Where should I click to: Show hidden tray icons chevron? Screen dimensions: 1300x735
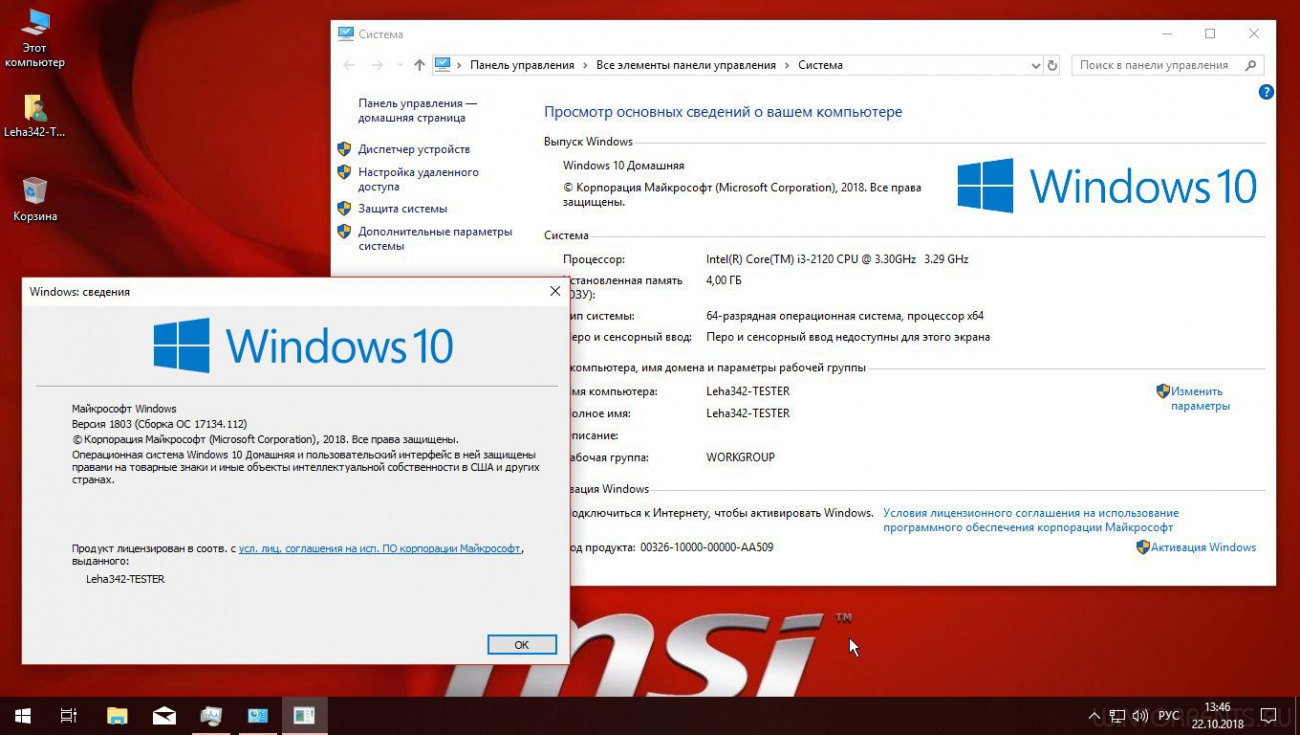(x=1094, y=716)
